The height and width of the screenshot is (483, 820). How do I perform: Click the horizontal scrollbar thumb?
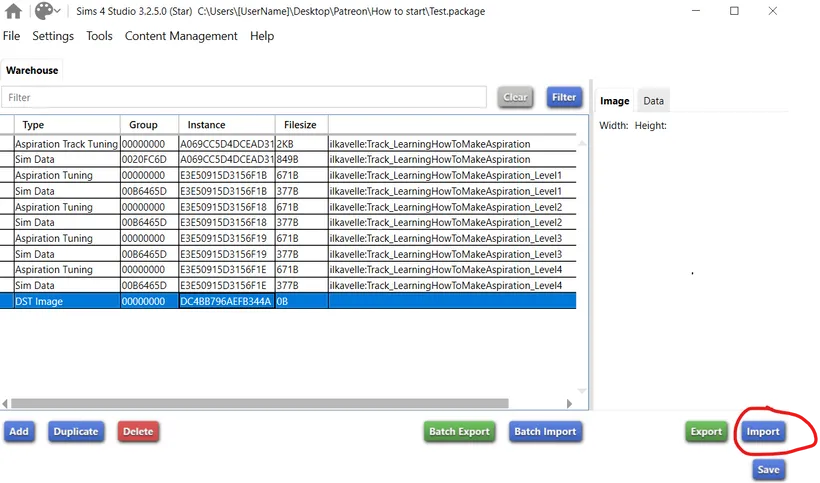click(x=260, y=404)
